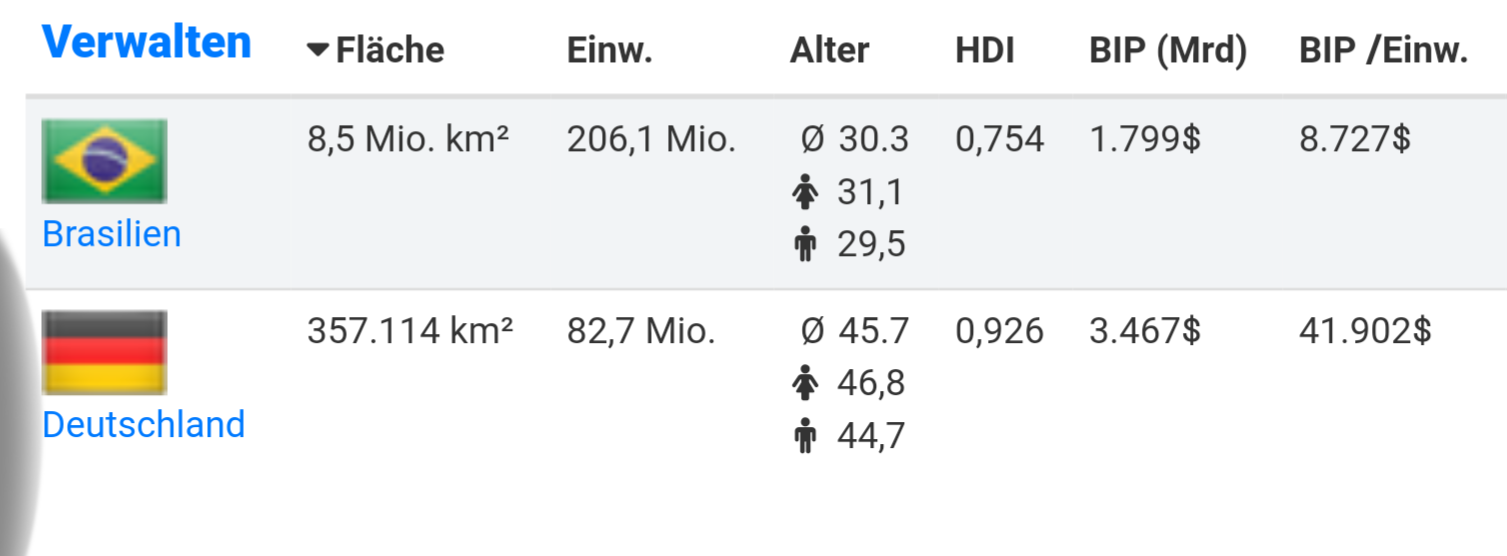Select the Fläche column header text
This screenshot has height=556, width=1507.
pos(390,51)
